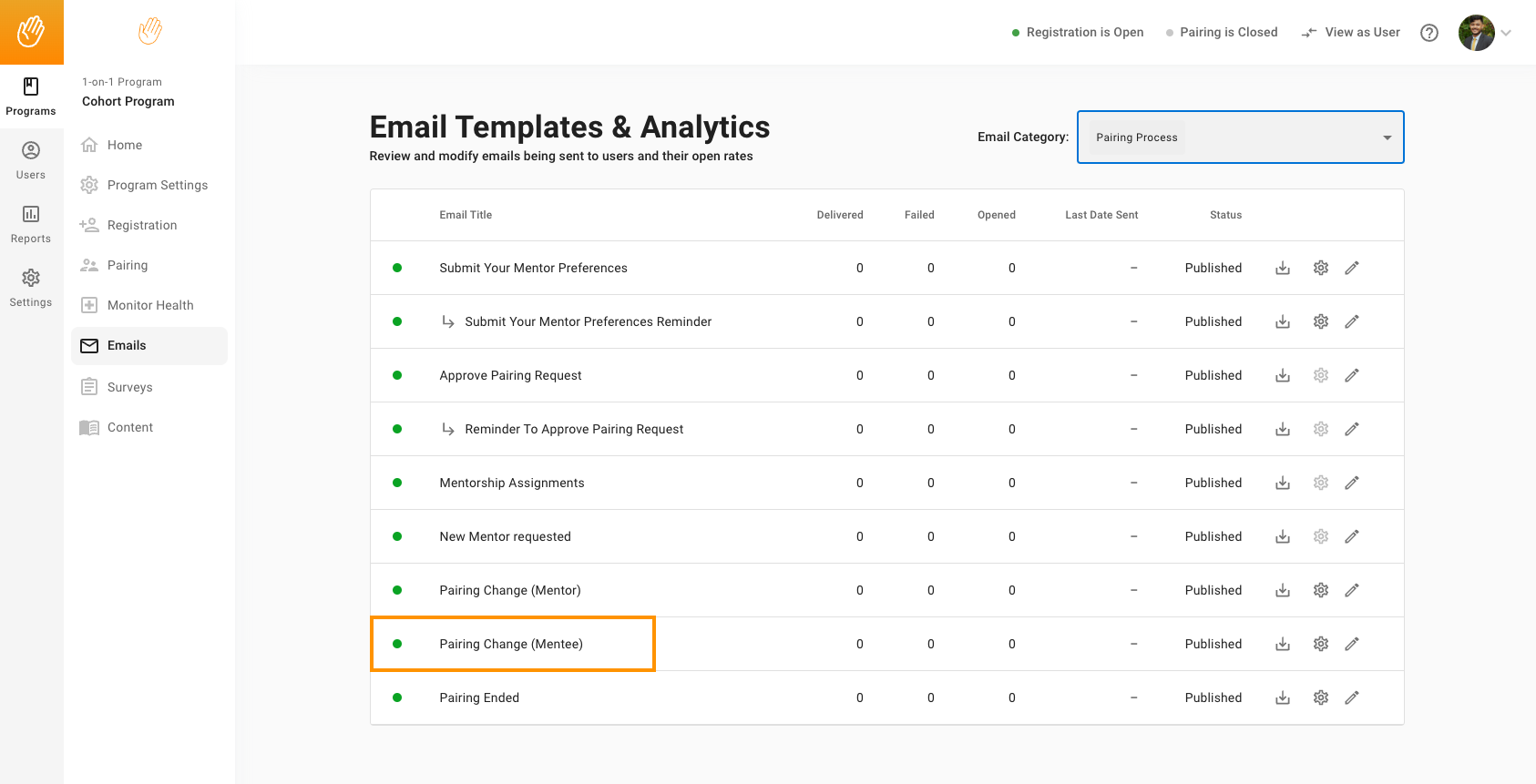Click the orange hand logo in top-left corner
Viewport: 1536px width, 784px height.
pos(31,32)
